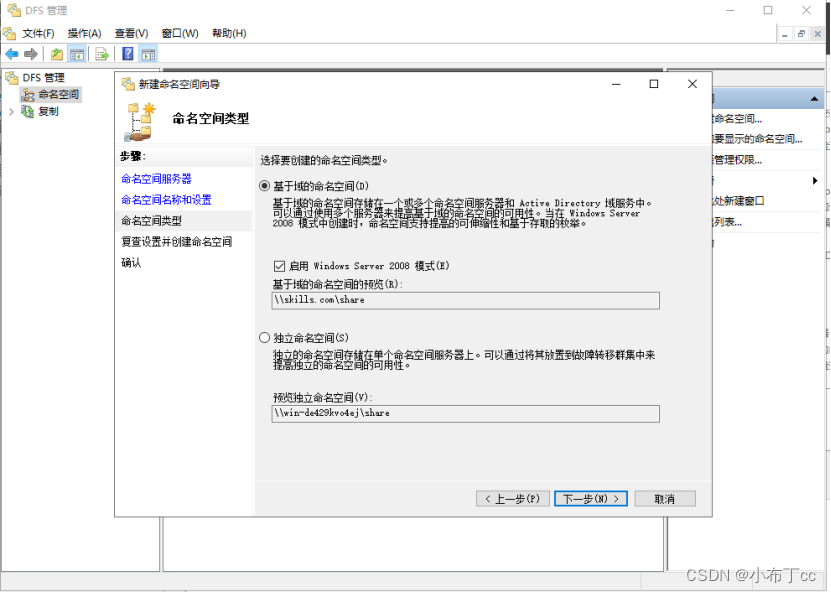The height and width of the screenshot is (593, 831).
Task: Click 要显示的命名空间... action in actions pane
Action: click(x=757, y=139)
